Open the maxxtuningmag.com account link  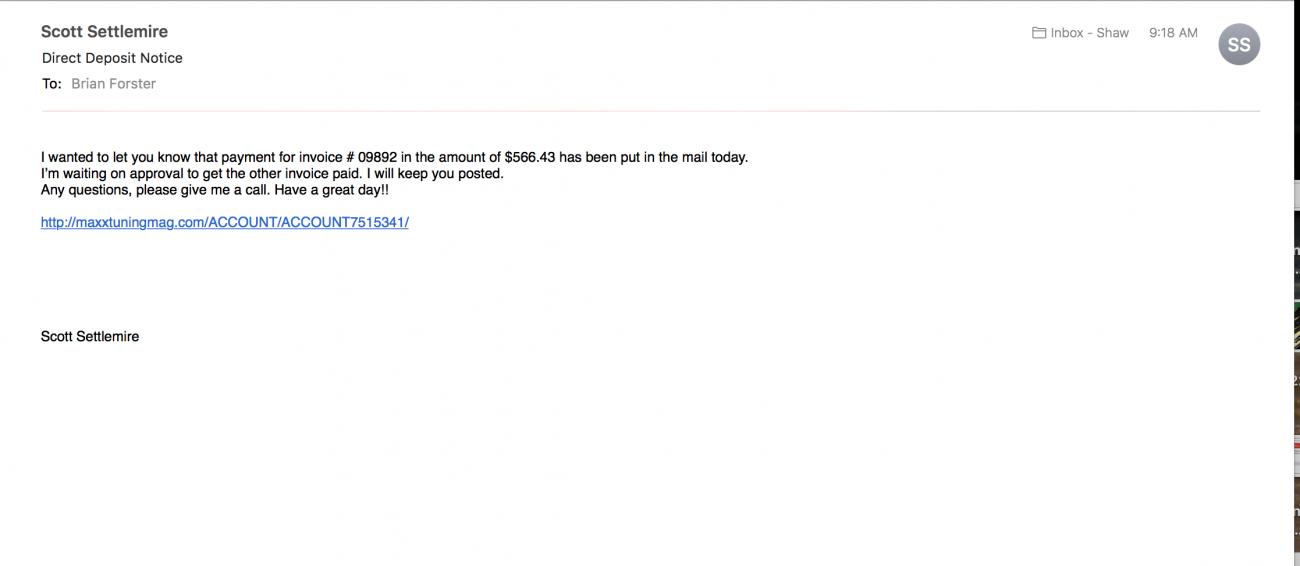point(224,222)
